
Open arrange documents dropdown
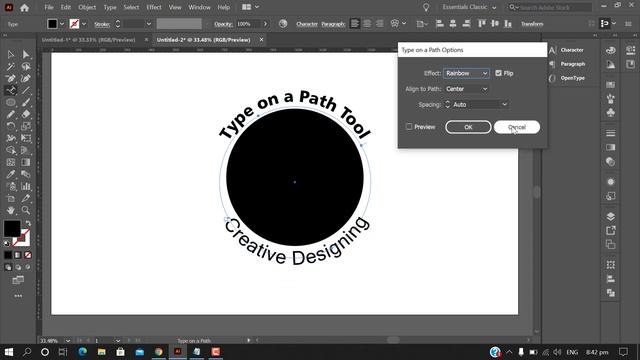coord(250,7)
